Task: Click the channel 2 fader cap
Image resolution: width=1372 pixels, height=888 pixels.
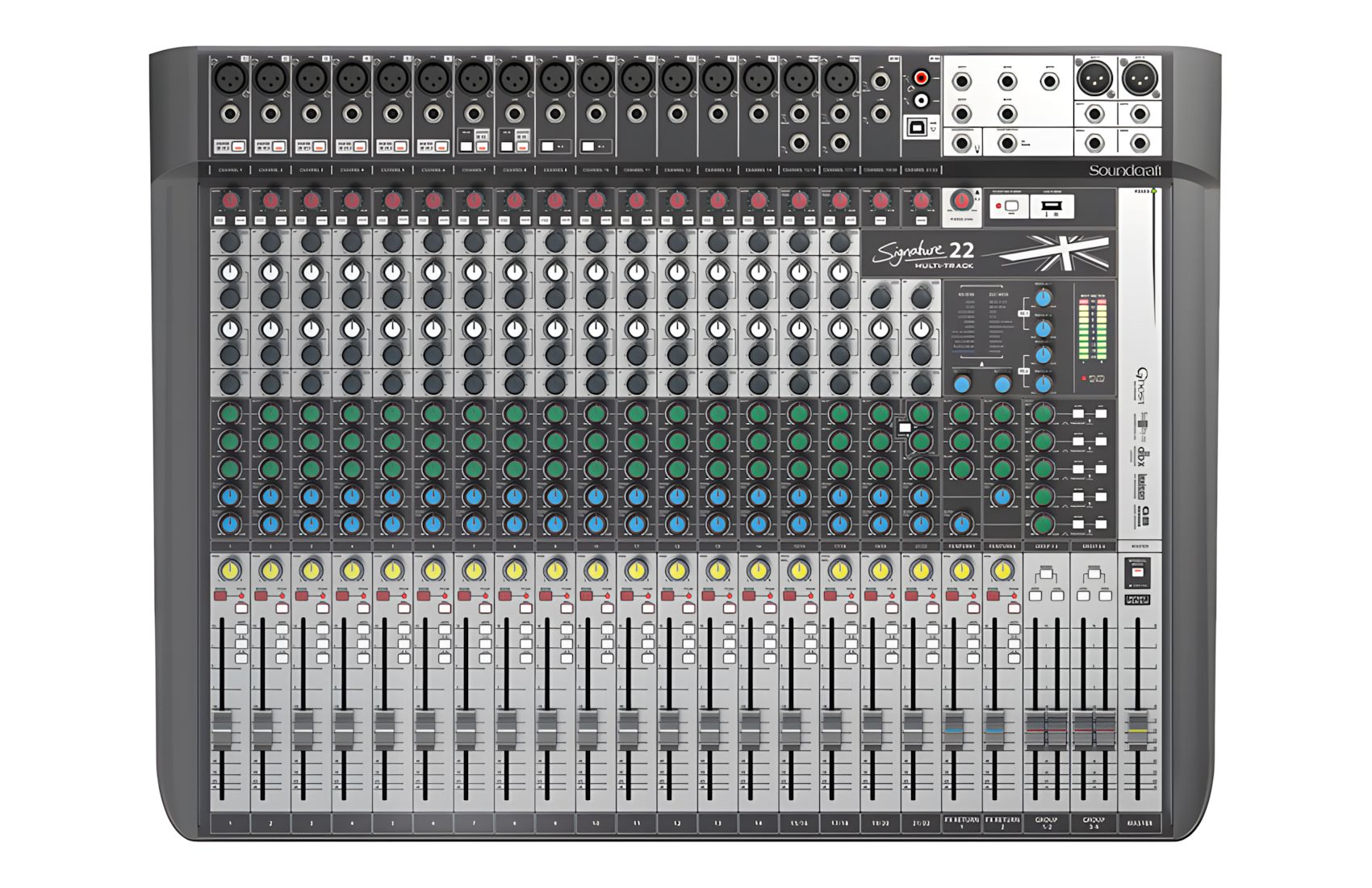Action: pyautogui.click(x=262, y=730)
